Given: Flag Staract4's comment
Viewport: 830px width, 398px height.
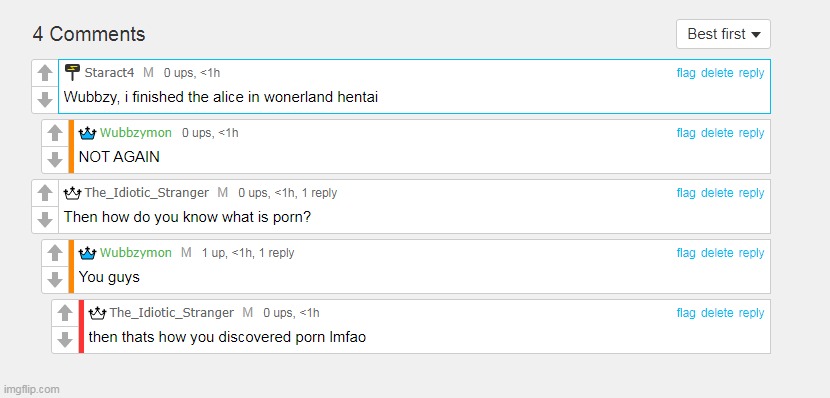Looking at the screenshot, I should pyautogui.click(x=685, y=73).
